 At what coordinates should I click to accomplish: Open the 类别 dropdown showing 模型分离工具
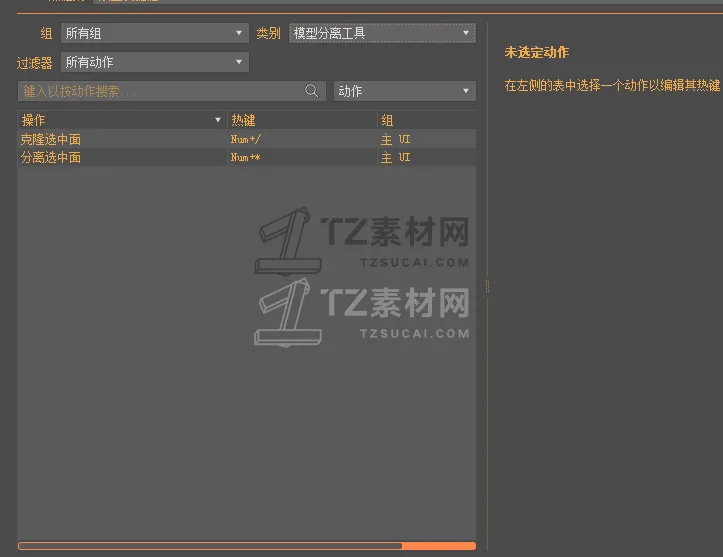[x=382, y=33]
